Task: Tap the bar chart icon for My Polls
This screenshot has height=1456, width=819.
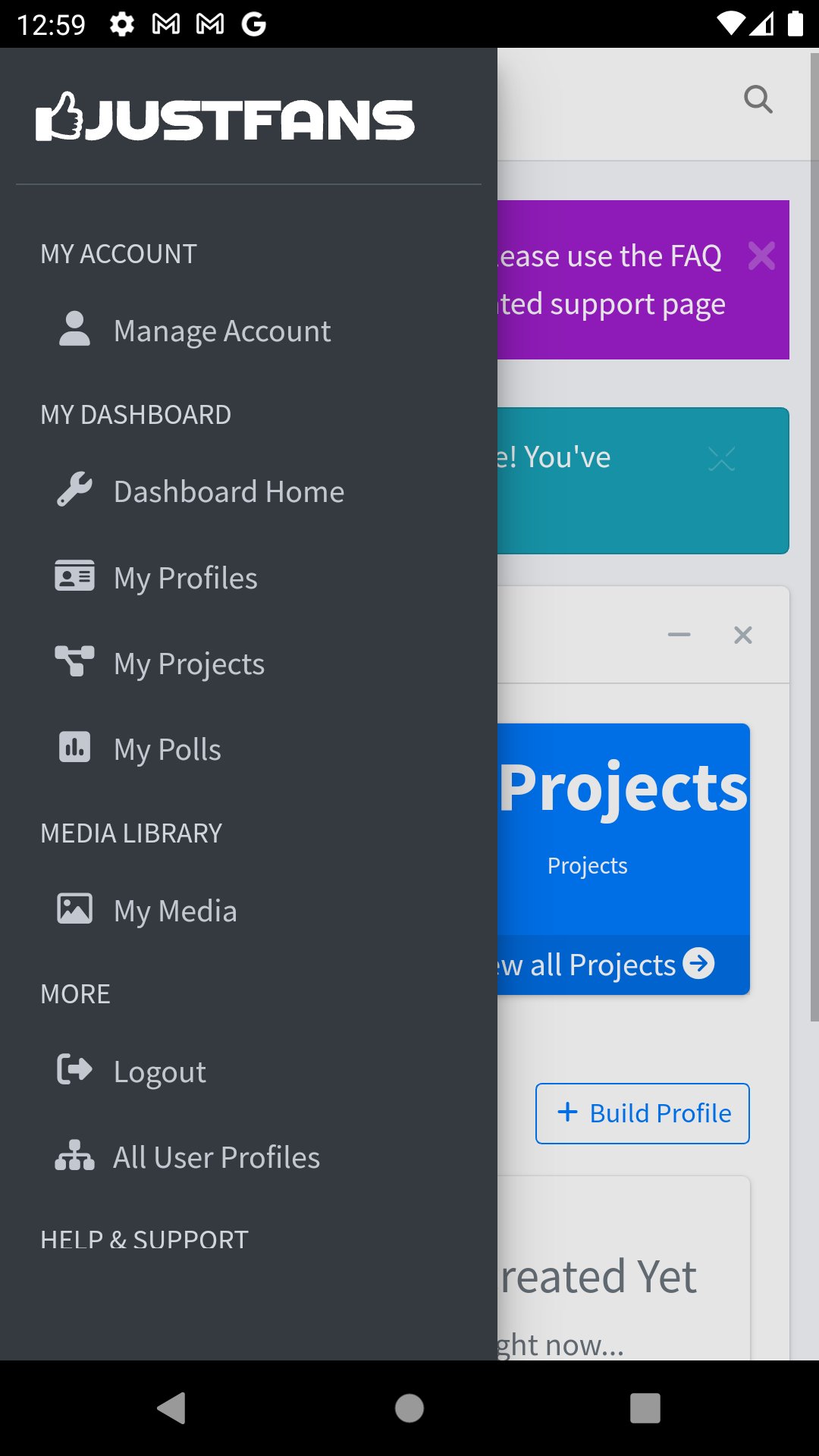Action: 74,747
